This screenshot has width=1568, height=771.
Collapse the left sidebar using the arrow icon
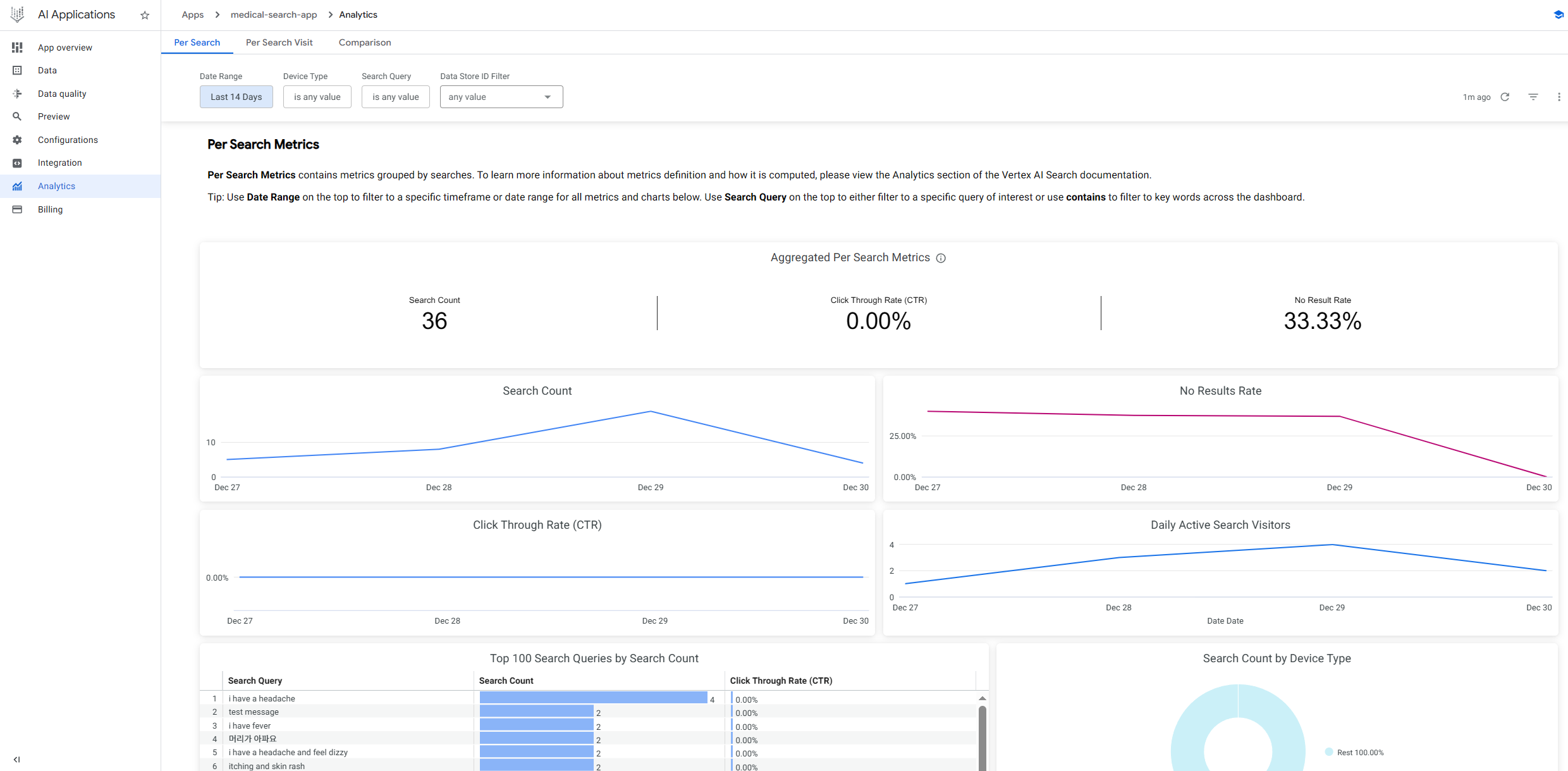[17, 760]
